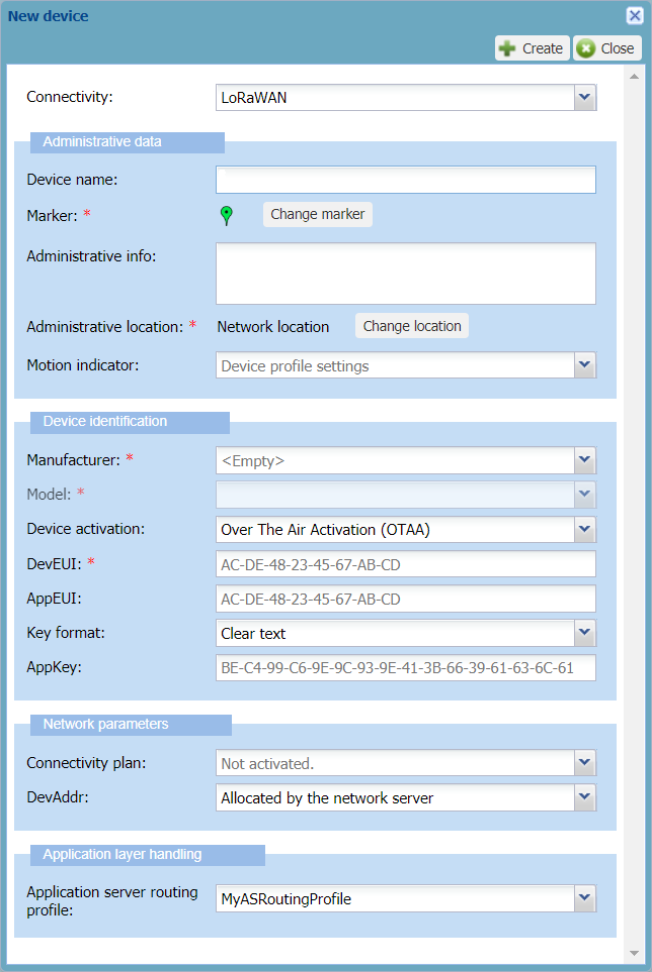652x972 pixels.
Task: Click the green marker pin icon
Action: pyautogui.click(x=227, y=215)
